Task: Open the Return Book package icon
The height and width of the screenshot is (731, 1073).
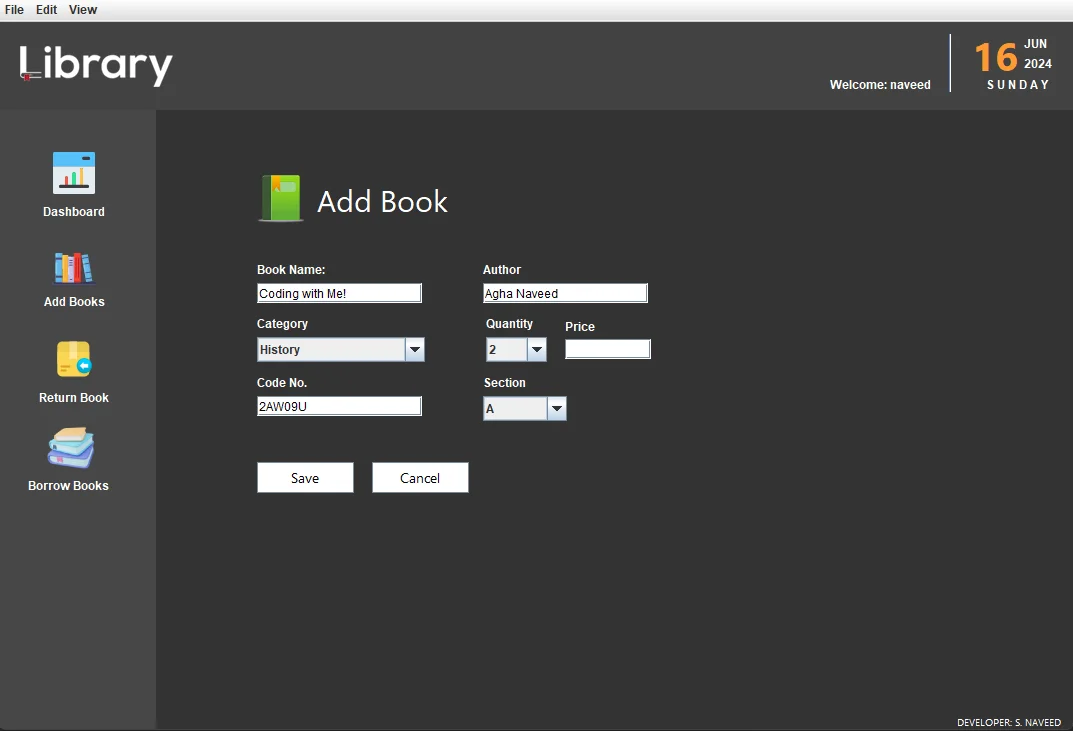Action: (x=74, y=359)
